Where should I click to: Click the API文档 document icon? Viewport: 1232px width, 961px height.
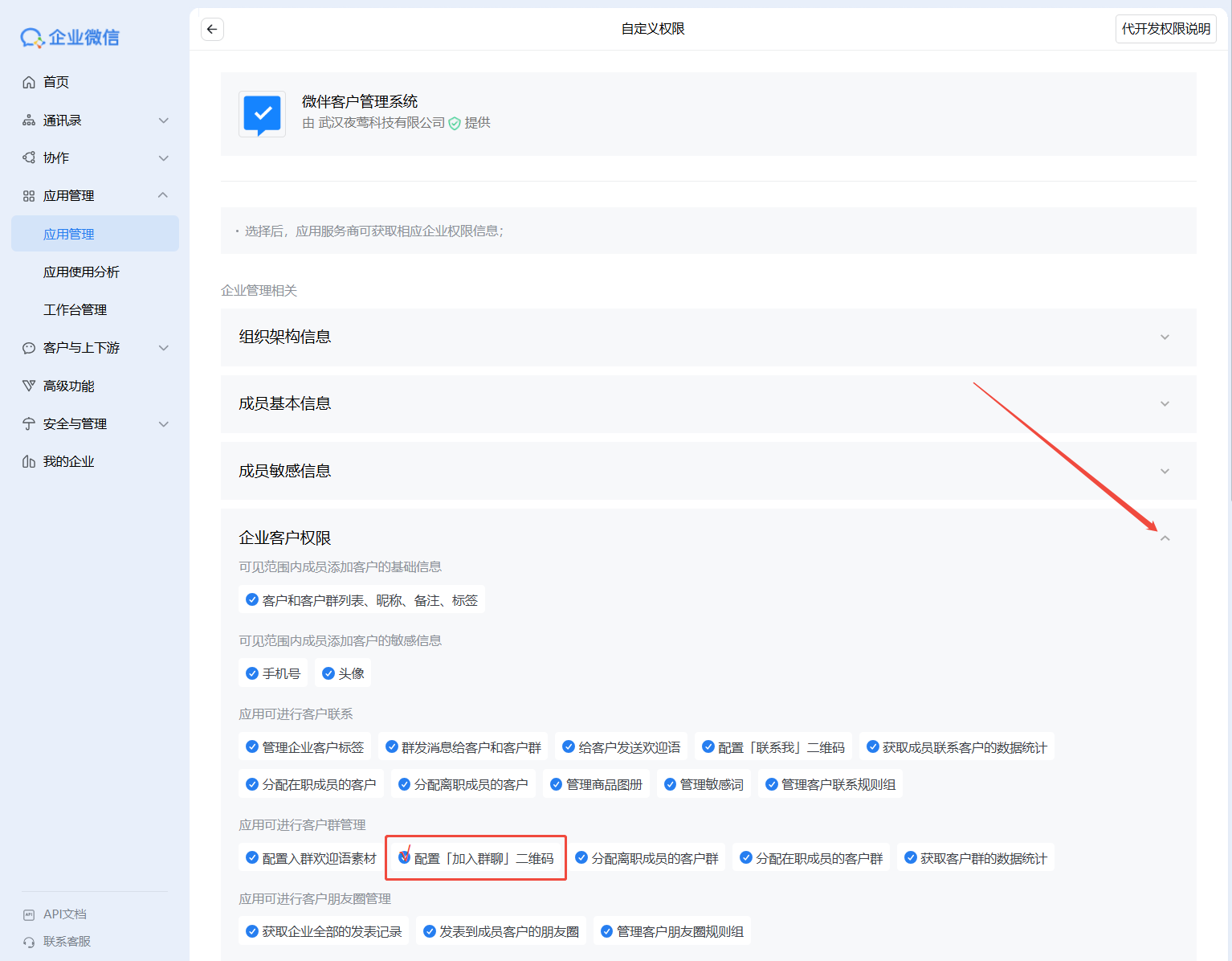(x=29, y=914)
